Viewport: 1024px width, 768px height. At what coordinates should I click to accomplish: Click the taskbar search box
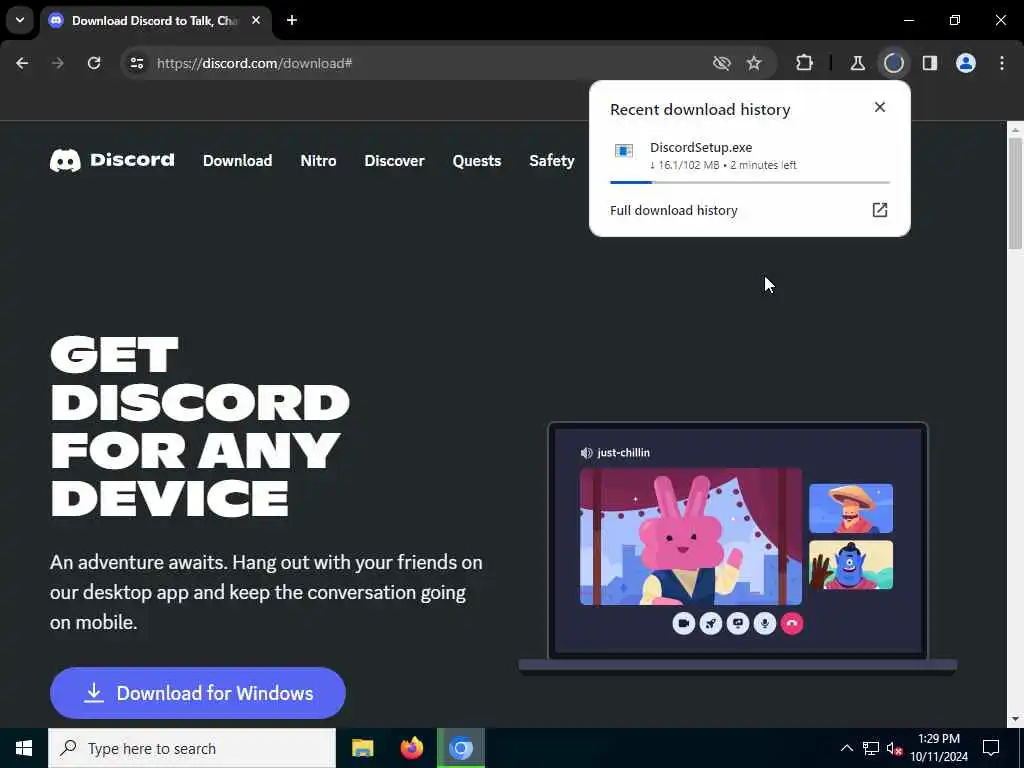[192, 748]
